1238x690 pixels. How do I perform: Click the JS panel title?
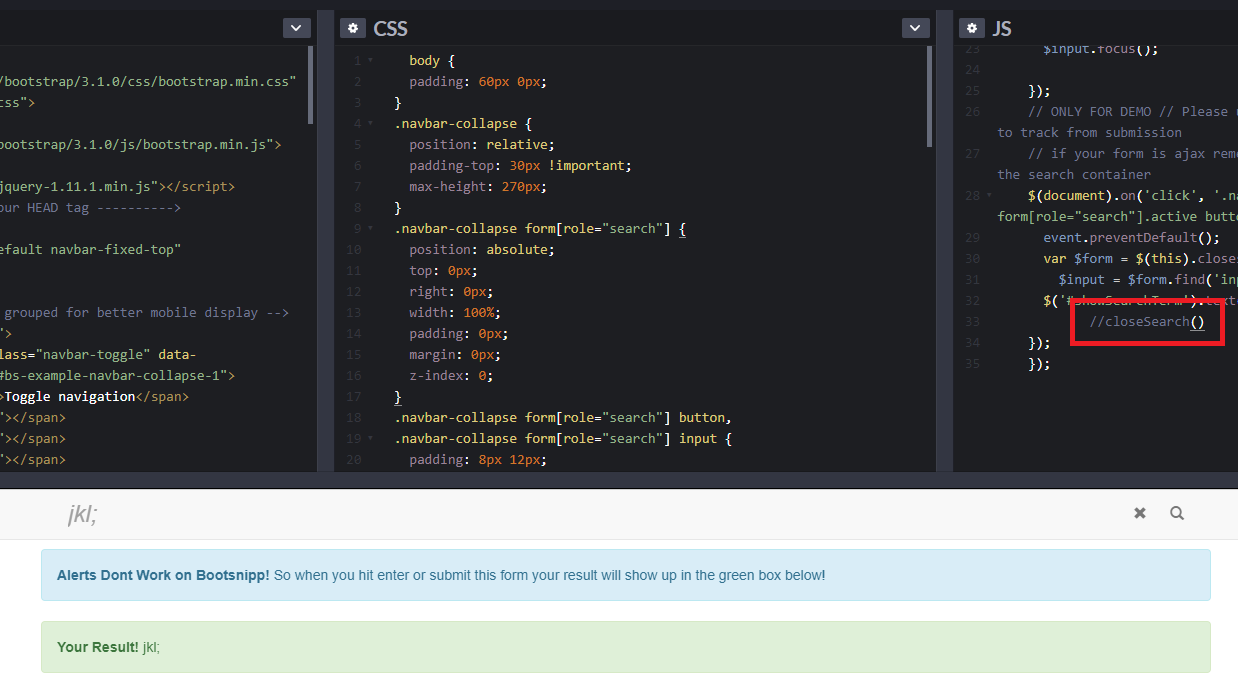1002,28
